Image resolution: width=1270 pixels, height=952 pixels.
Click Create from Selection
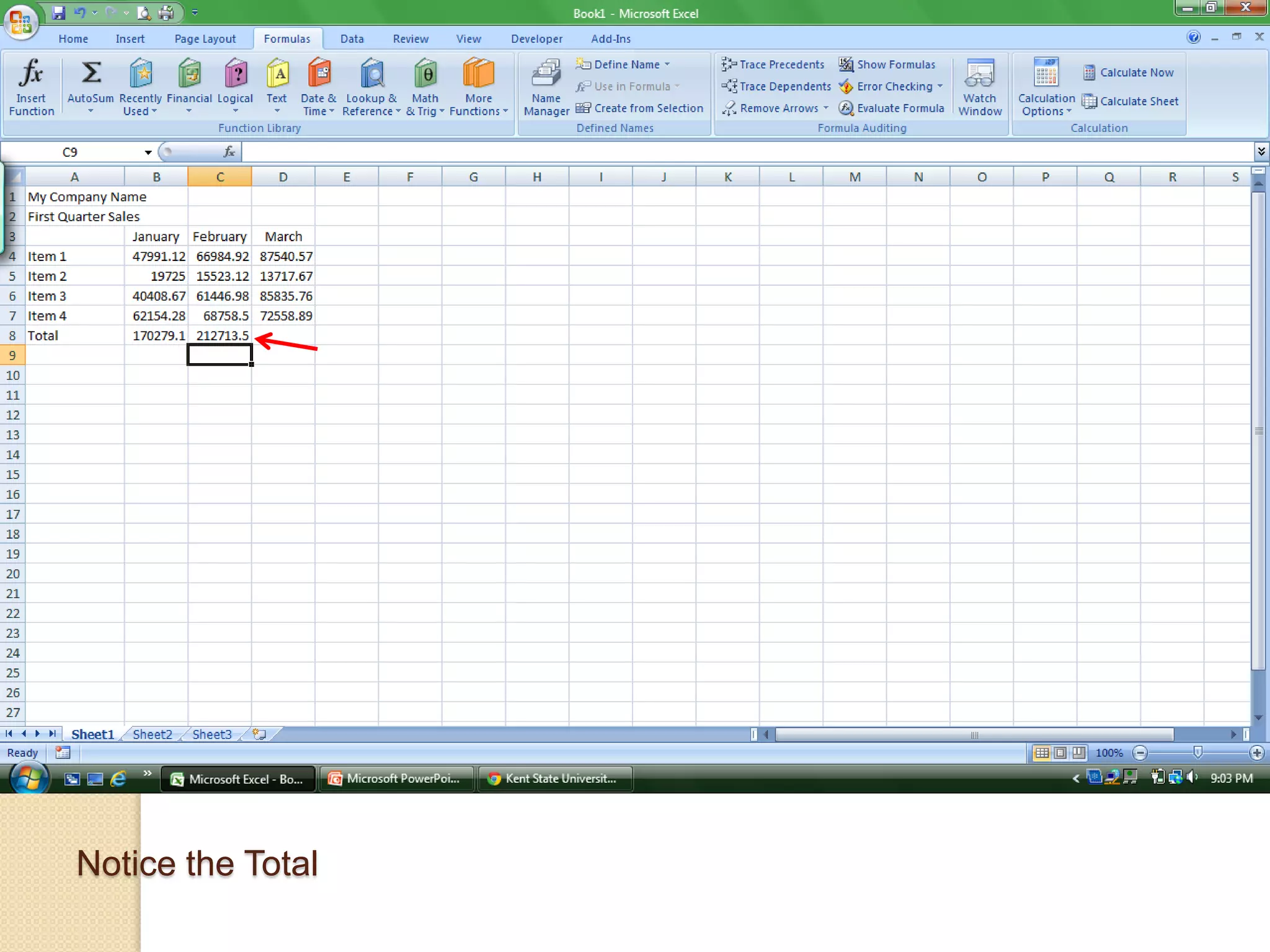(x=639, y=108)
